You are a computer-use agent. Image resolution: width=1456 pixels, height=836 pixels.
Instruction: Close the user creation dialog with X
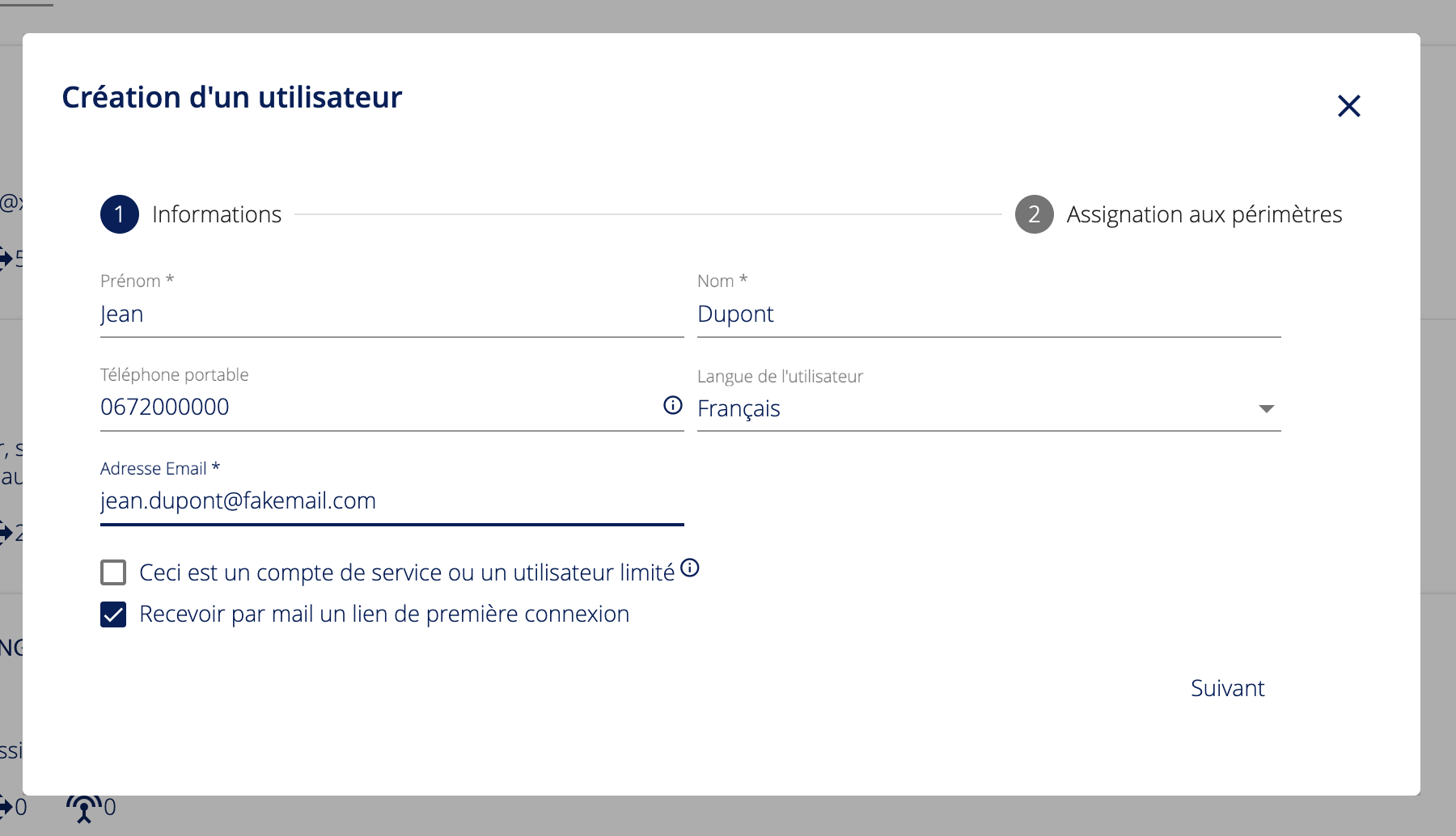(1348, 106)
